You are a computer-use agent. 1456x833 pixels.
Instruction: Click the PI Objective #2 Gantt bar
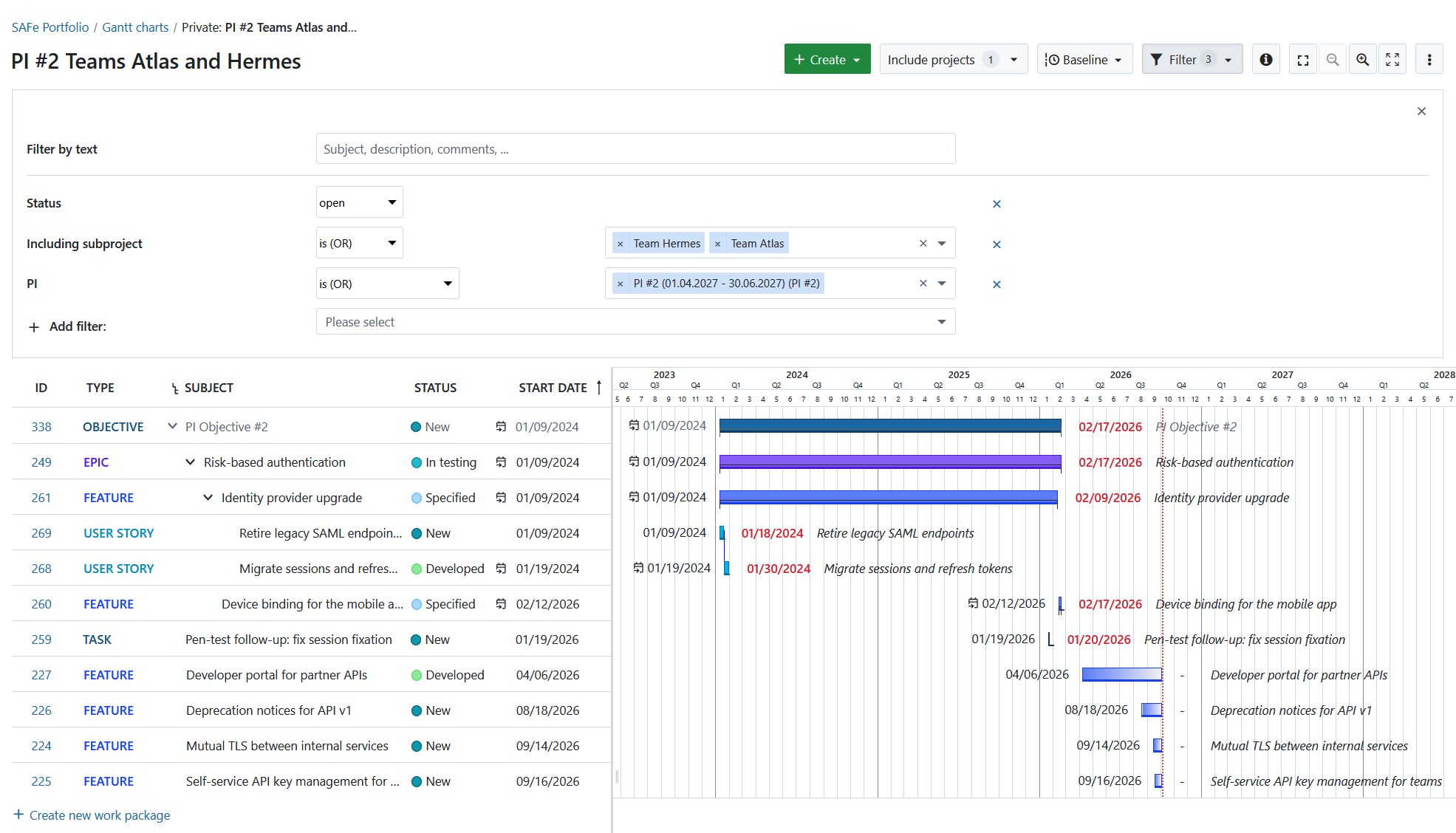[889, 426]
